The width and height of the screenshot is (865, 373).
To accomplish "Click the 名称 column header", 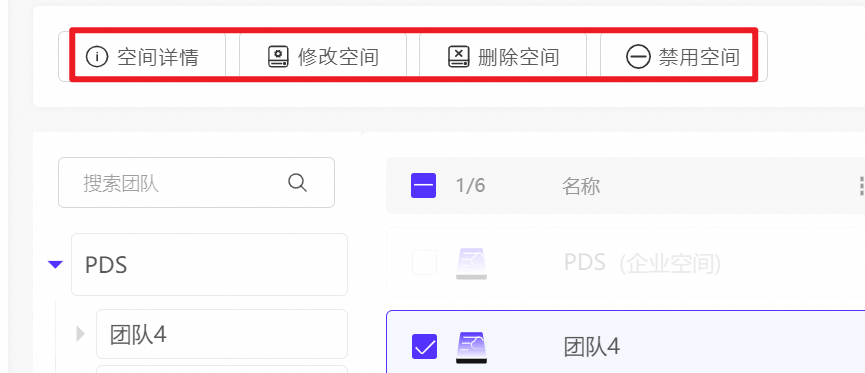I will coord(581,186).
